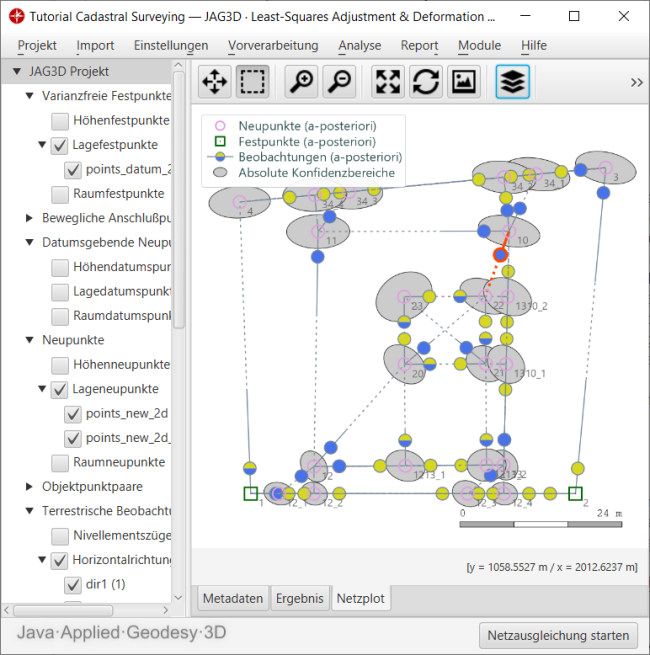Click the tree panel vertical scrollbar
Screen dimensions: 650x655
(x=179, y=200)
